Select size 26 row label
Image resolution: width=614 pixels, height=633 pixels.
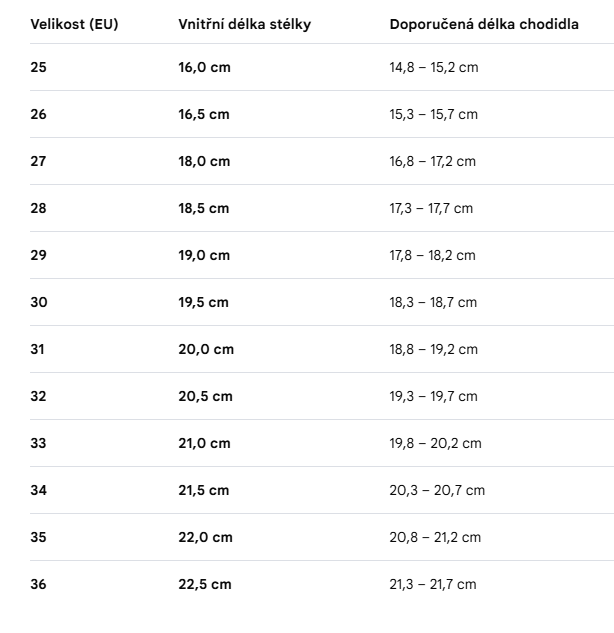pyautogui.click(x=38, y=114)
